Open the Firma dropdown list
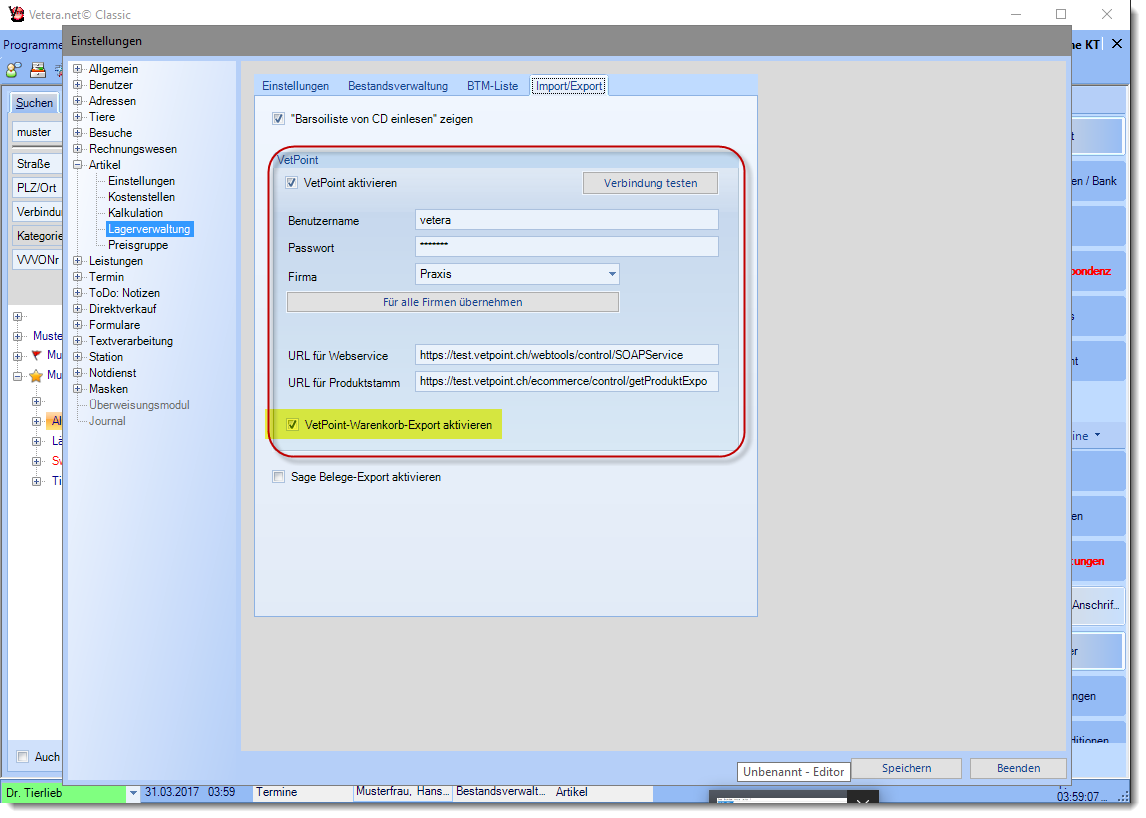Image resolution: width=1146 pixels, height=818 pixels. [x=611, y=274]
